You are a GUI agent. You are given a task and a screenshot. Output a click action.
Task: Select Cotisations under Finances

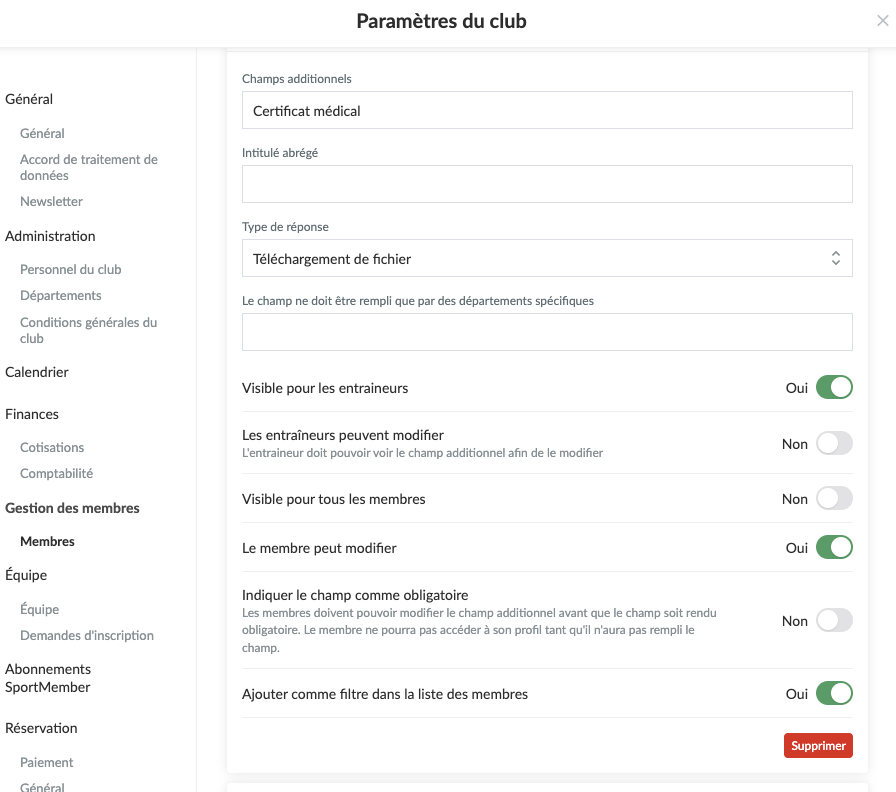pos(52,447)
